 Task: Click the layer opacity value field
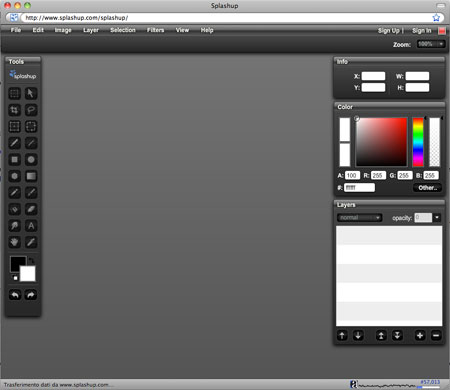click(423, 218)
